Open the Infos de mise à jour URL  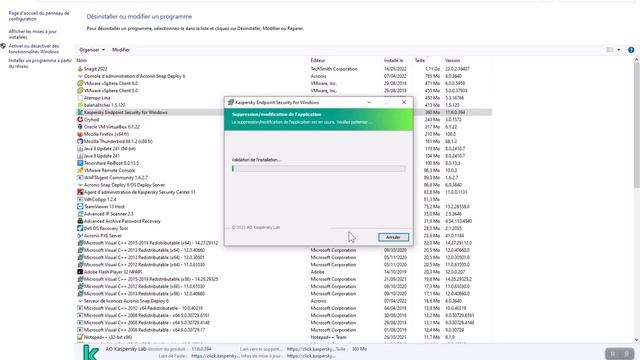[311, 356]
